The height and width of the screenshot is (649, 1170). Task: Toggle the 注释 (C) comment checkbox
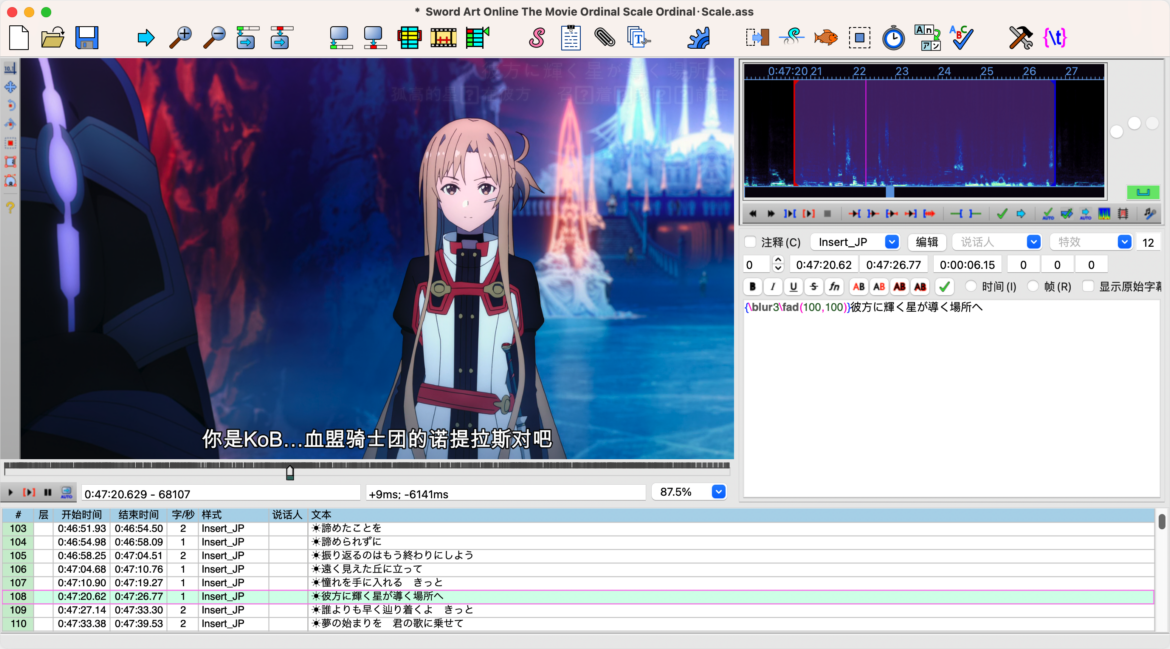pyautogui.click(x=751, y=242)
